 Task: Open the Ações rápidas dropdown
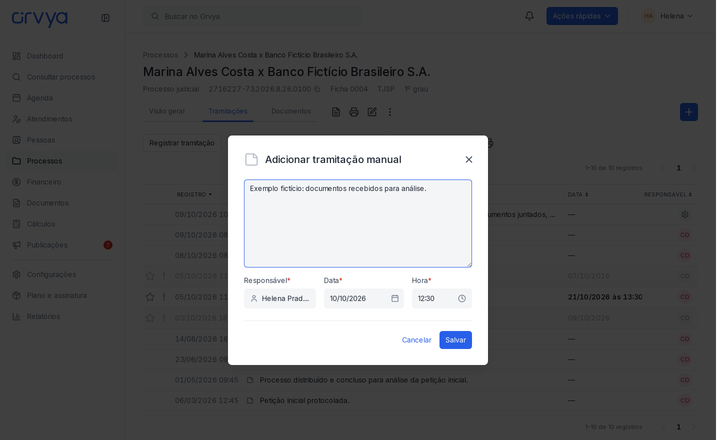pos(581,16)
